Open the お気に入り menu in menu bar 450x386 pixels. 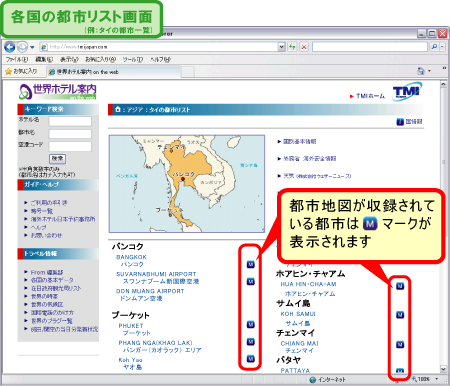(100, 60)
